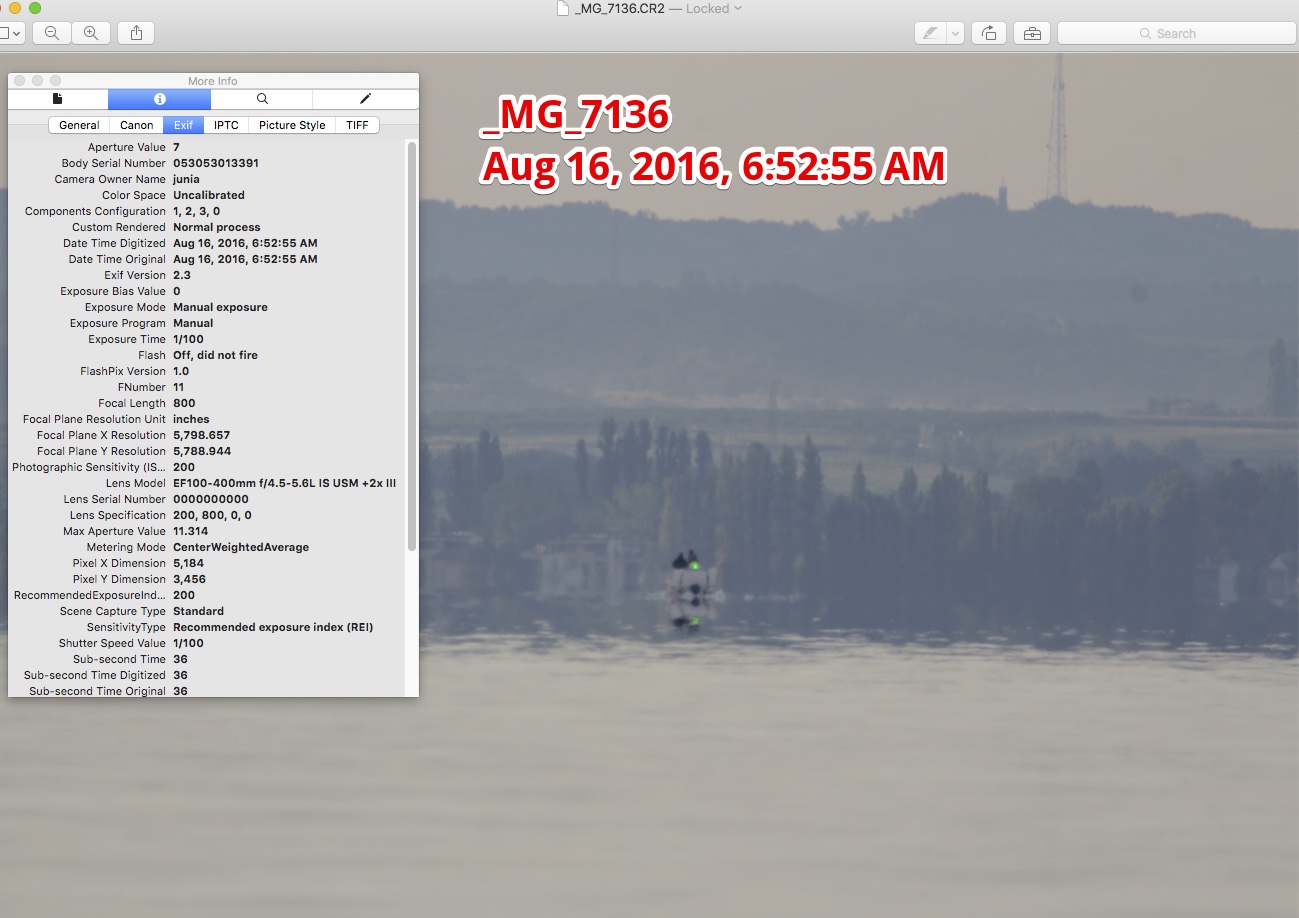Show the Markup toolbar toolbox icon
1299x918 pixels.
pos(1032,33)
